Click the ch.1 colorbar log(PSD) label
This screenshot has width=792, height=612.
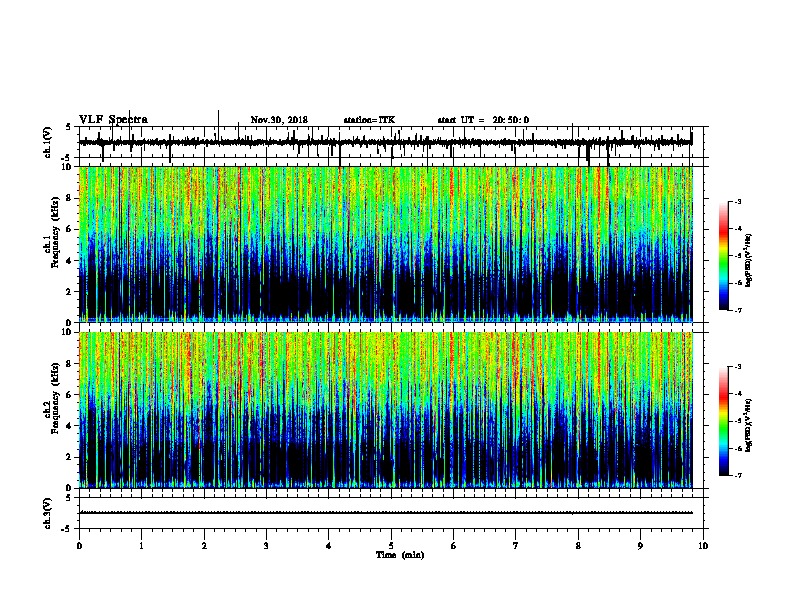pos(748,261)
